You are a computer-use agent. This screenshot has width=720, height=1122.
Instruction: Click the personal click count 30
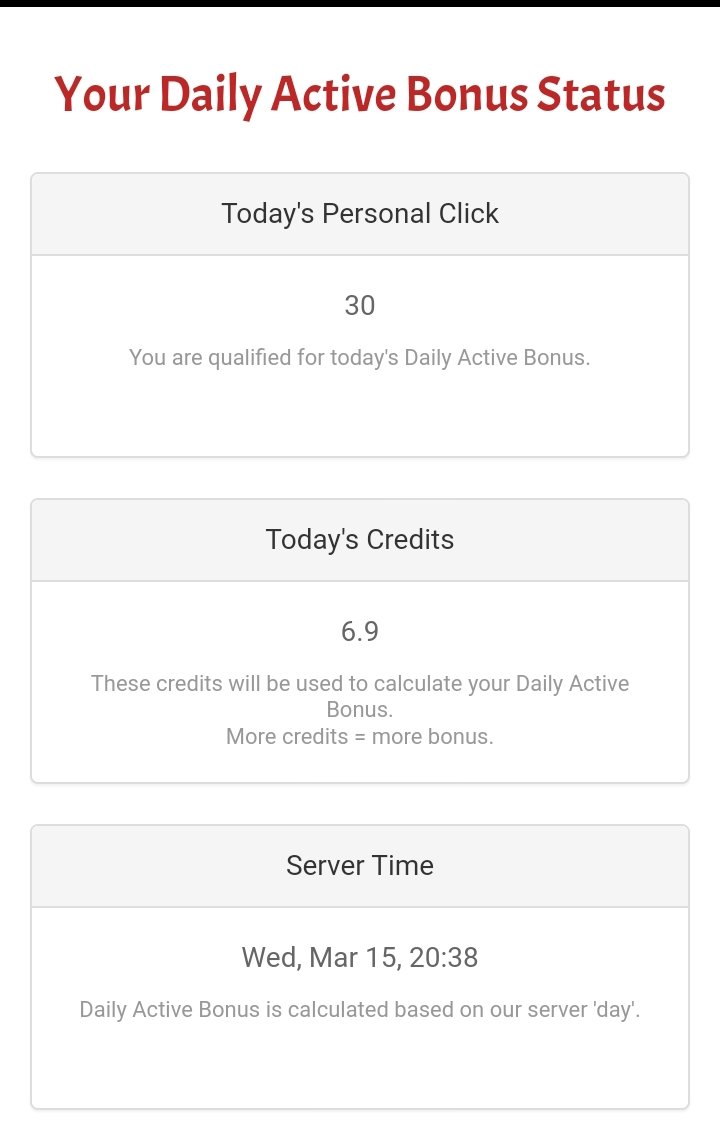(359, 306)
